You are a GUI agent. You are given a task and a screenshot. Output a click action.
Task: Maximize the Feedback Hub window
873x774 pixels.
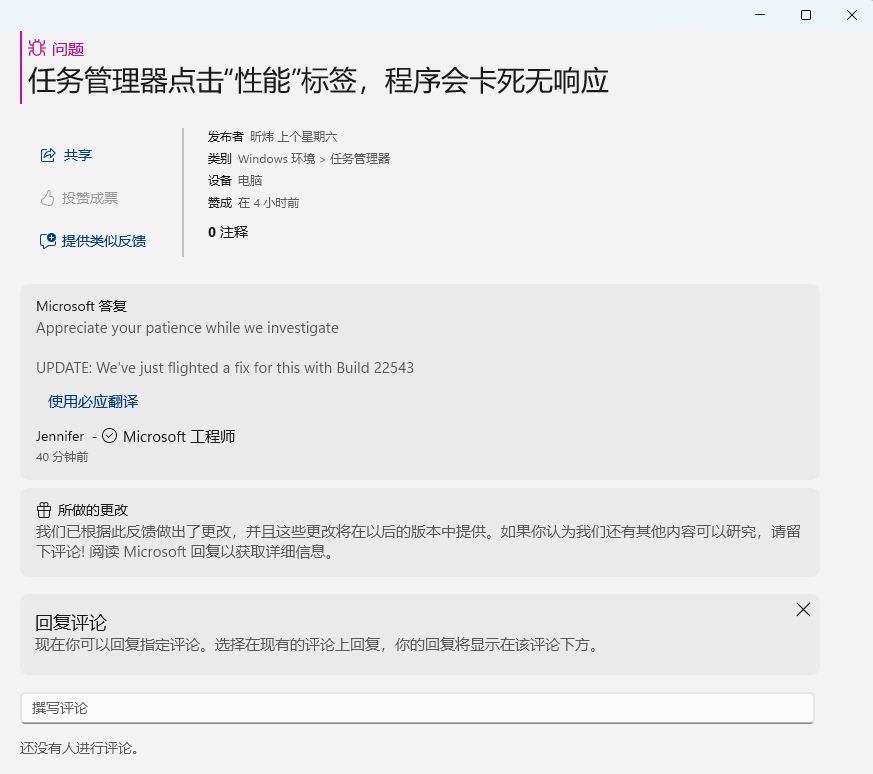coord(806,15)
